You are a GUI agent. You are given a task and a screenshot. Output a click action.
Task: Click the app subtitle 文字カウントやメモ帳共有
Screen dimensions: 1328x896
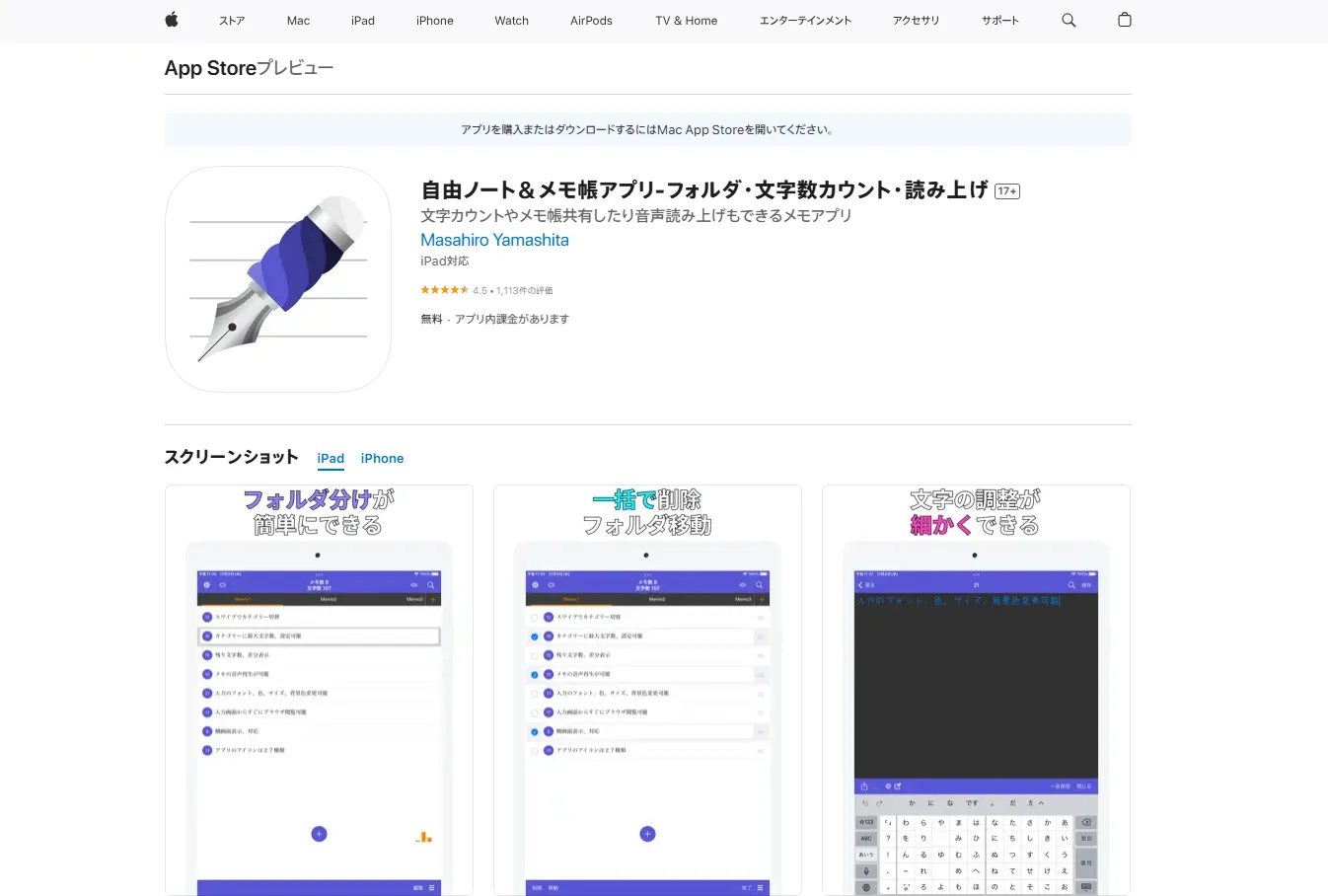click(x=636, y=215)
